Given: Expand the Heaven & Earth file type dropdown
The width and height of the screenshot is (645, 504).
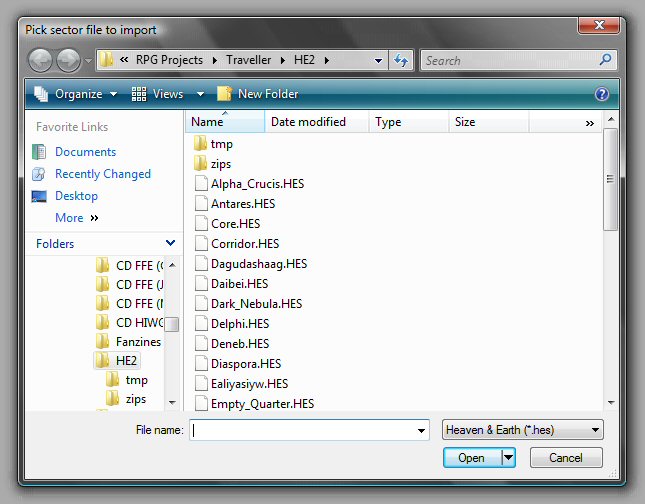Looking at the screenshot, I should 522,430.
